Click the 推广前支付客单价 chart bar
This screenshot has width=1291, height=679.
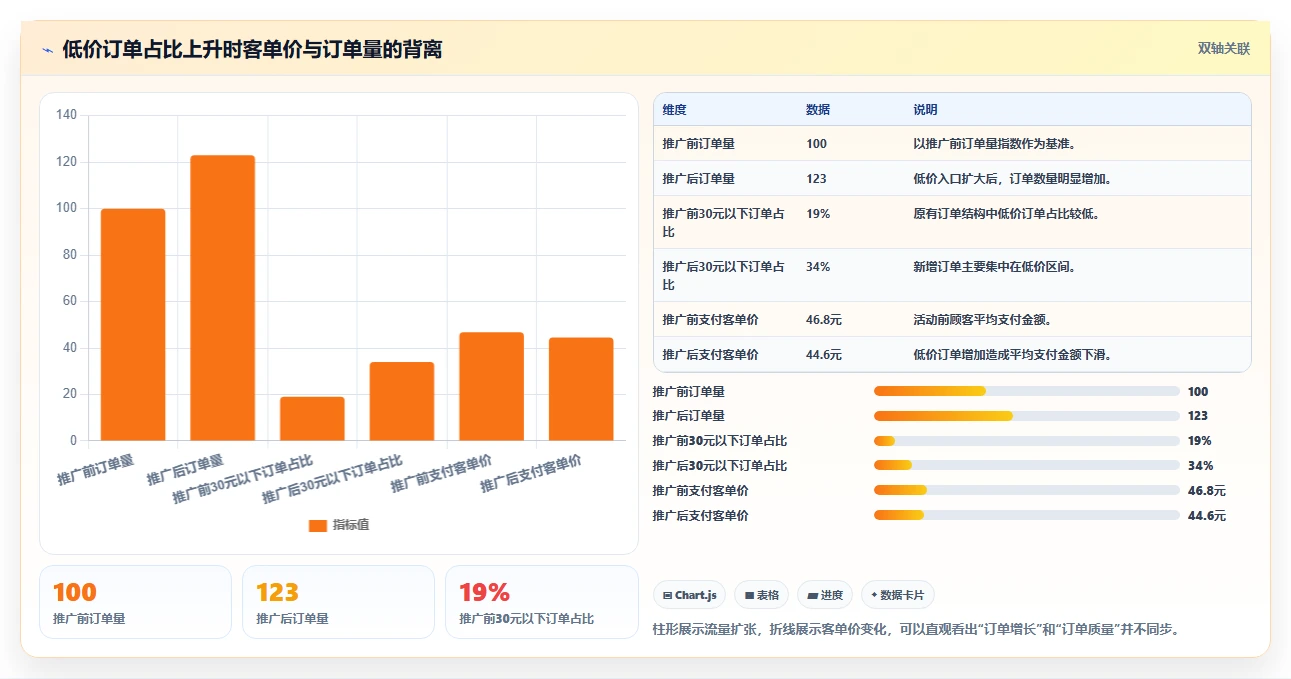pyautogui.click(x=491, y=386)
